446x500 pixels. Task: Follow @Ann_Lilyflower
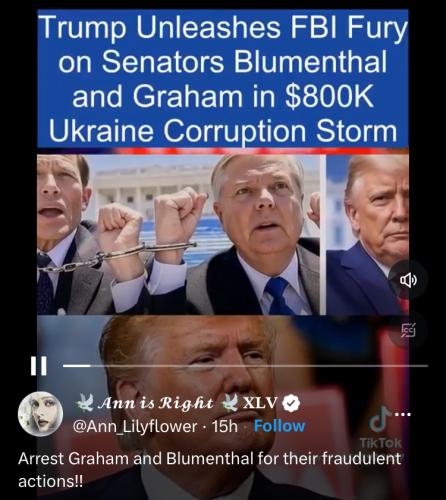[279, 426]
